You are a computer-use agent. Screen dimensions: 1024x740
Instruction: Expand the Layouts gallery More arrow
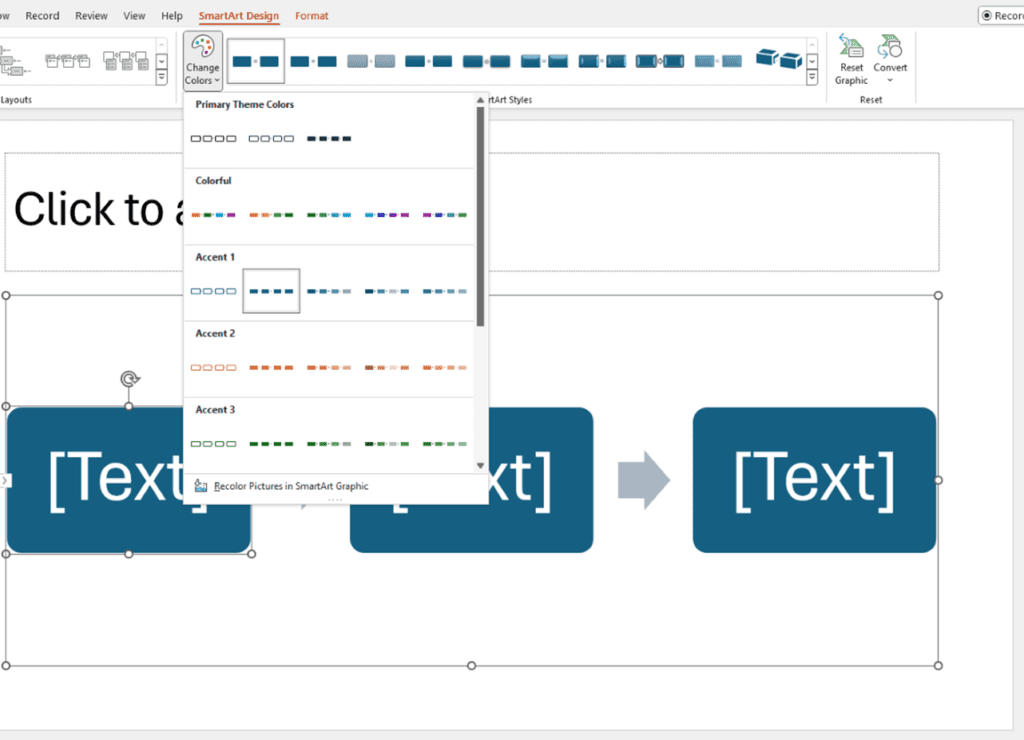161,76
